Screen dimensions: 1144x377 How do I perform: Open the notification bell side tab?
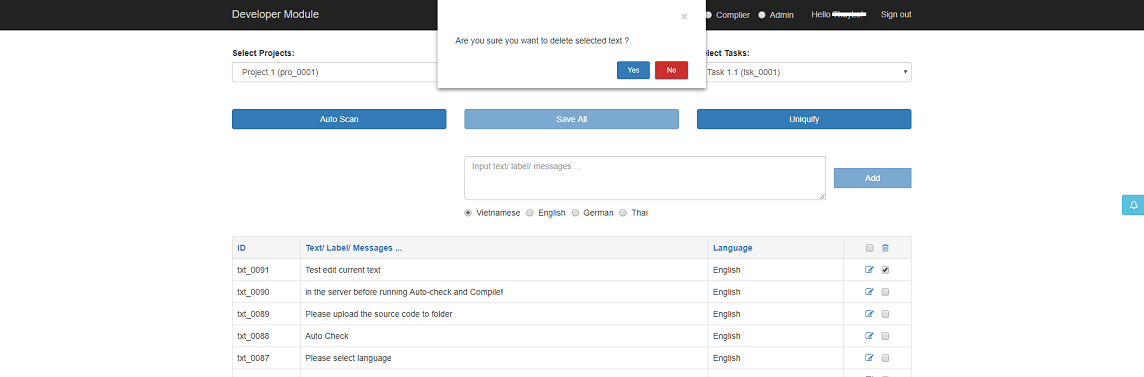(1133, 205)
